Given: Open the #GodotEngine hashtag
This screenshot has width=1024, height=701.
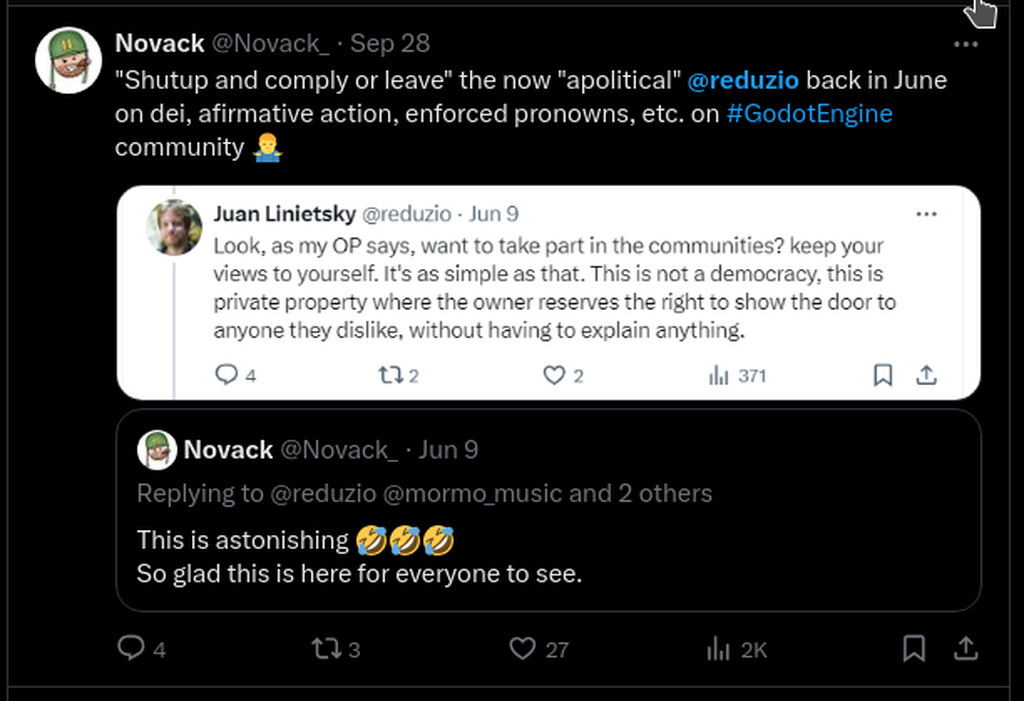Looking at the screenshot, I should point(809,113).
